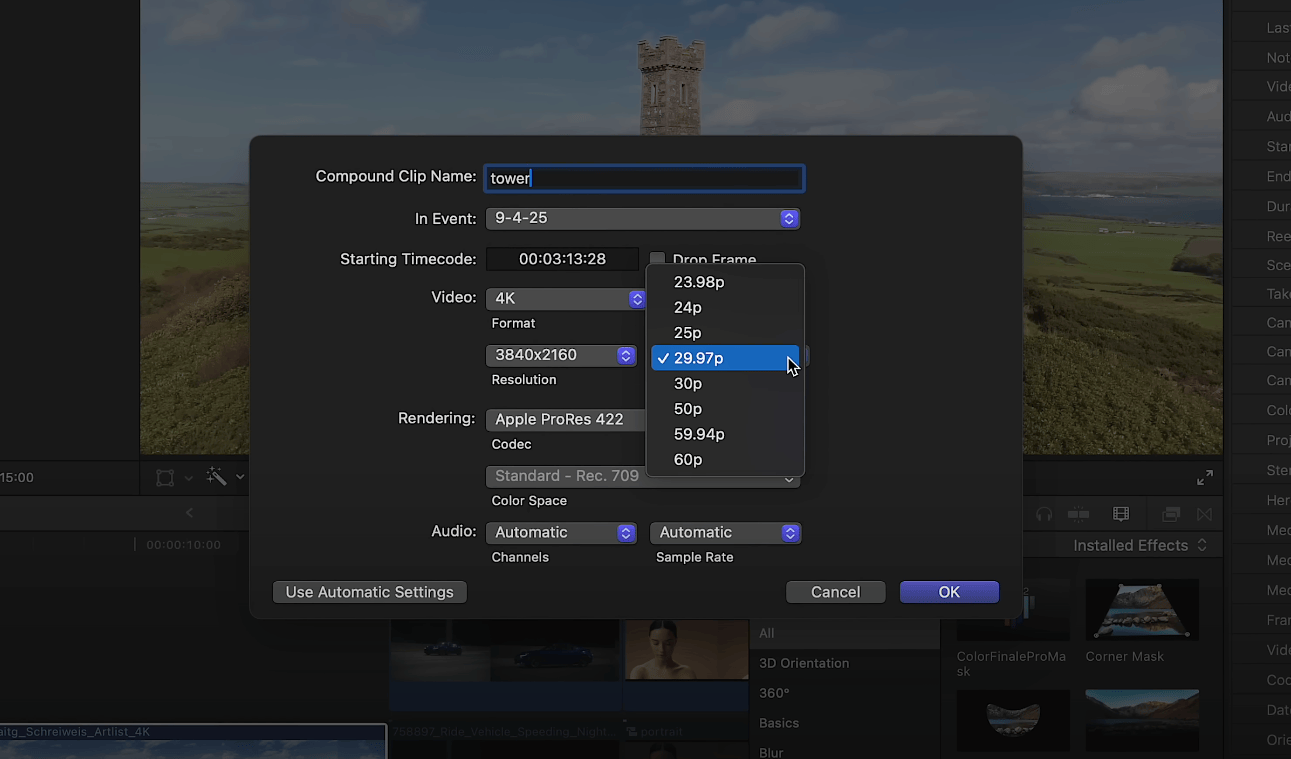Open the effects browser icon
The width and height of the screenshot is (1291, 759).
[x=1170, y=514]
